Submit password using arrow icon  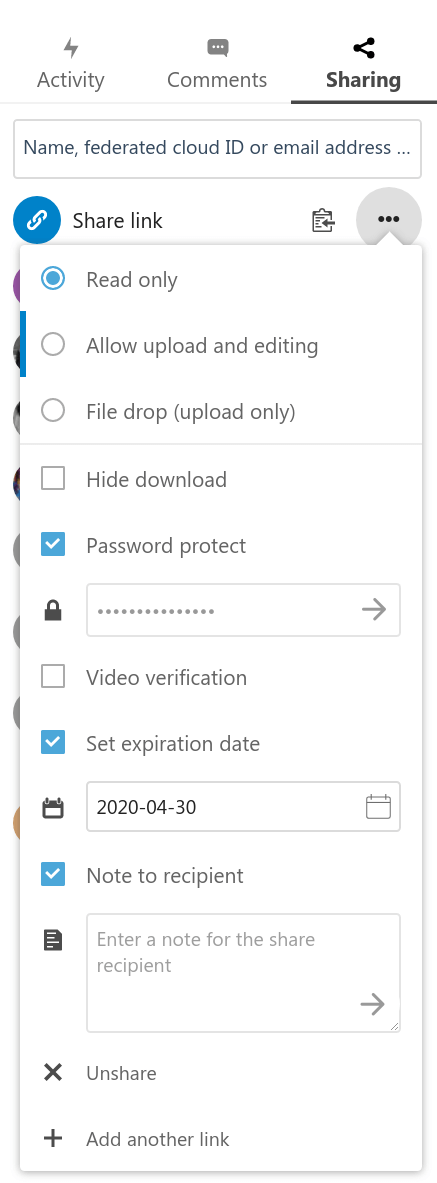click(x=374, y=610)
